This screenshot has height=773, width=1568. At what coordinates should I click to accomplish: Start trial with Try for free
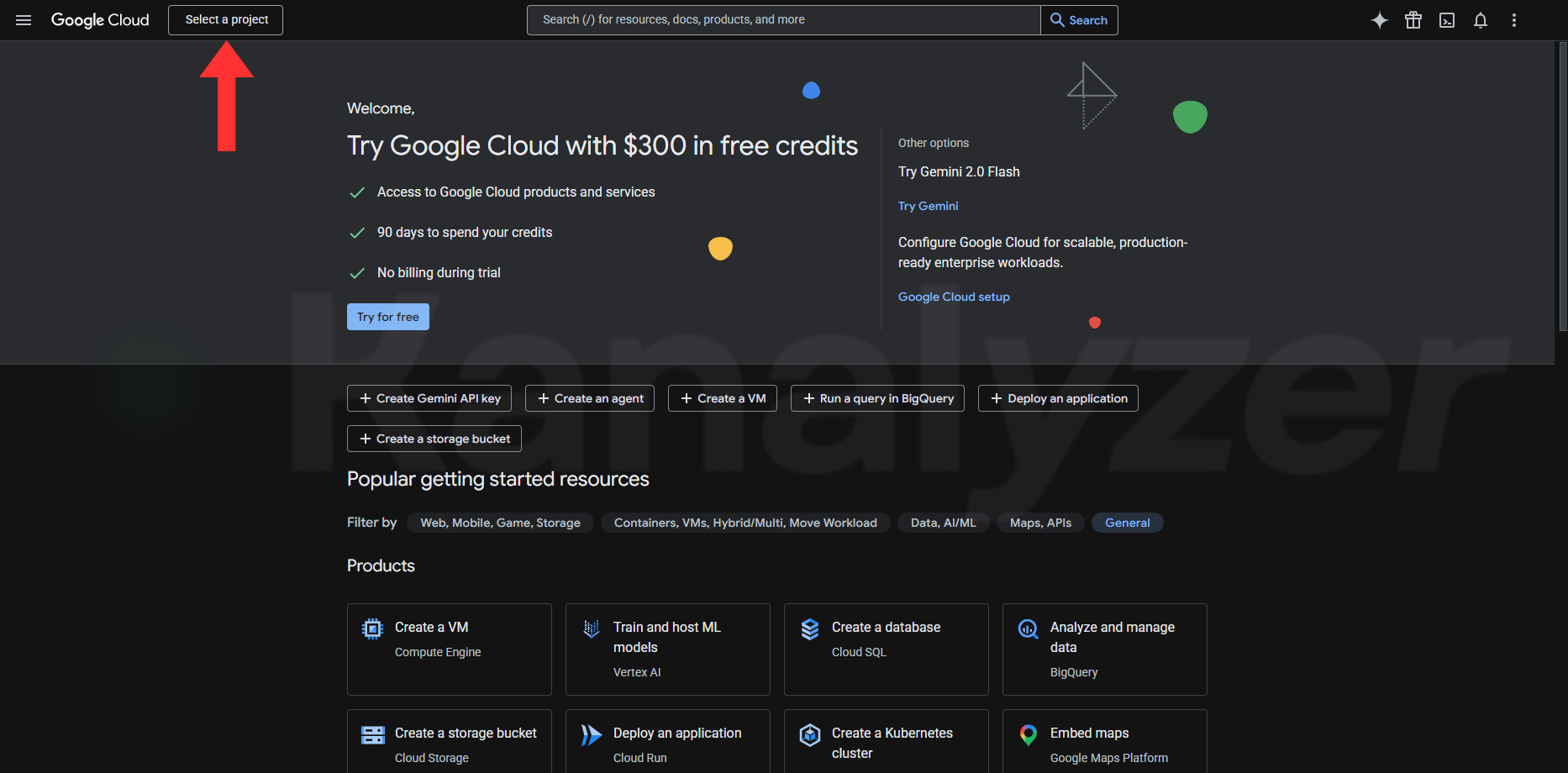[x=388, y=317]
